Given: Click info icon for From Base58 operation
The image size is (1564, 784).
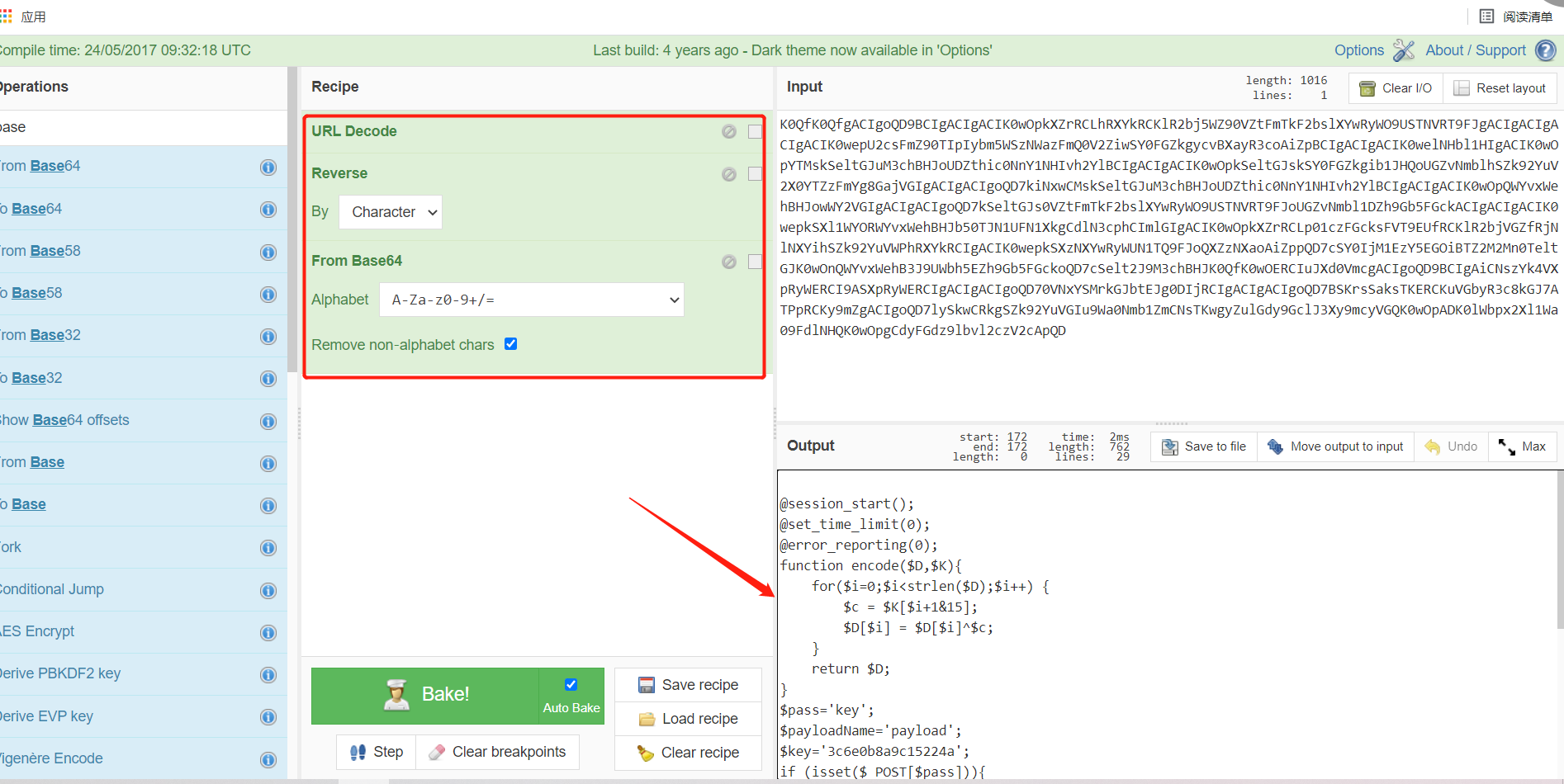Looking at the screenshot, I should point(268,252).
